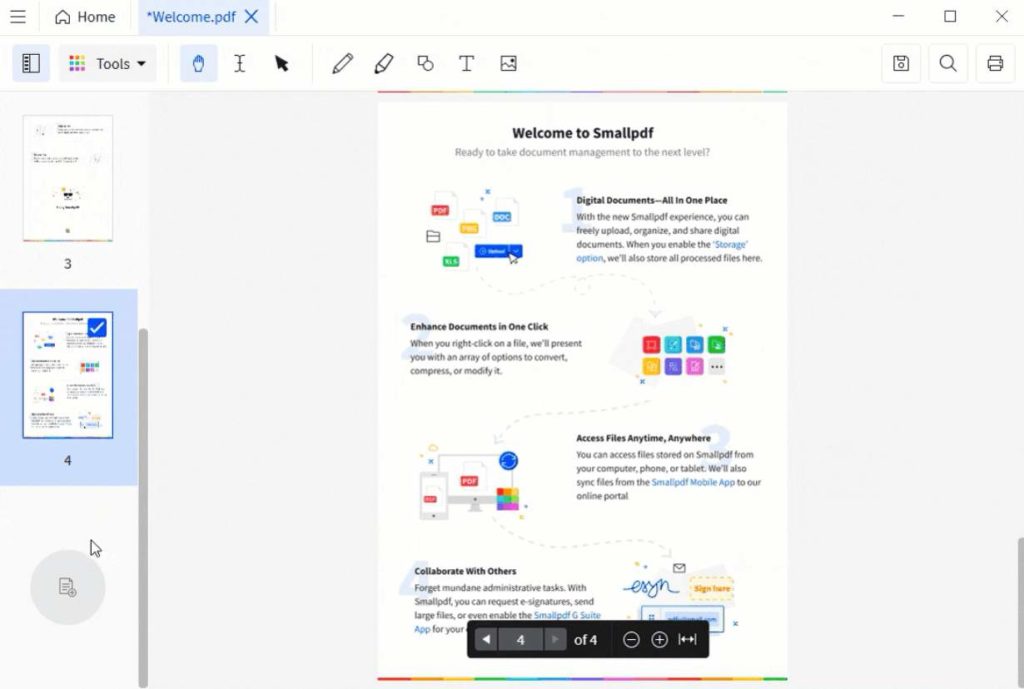Go to the previous page arrow
Image resolution: width=1024 pixels, height=689 pixels.
pyautogui.click(x=486, y=639)
